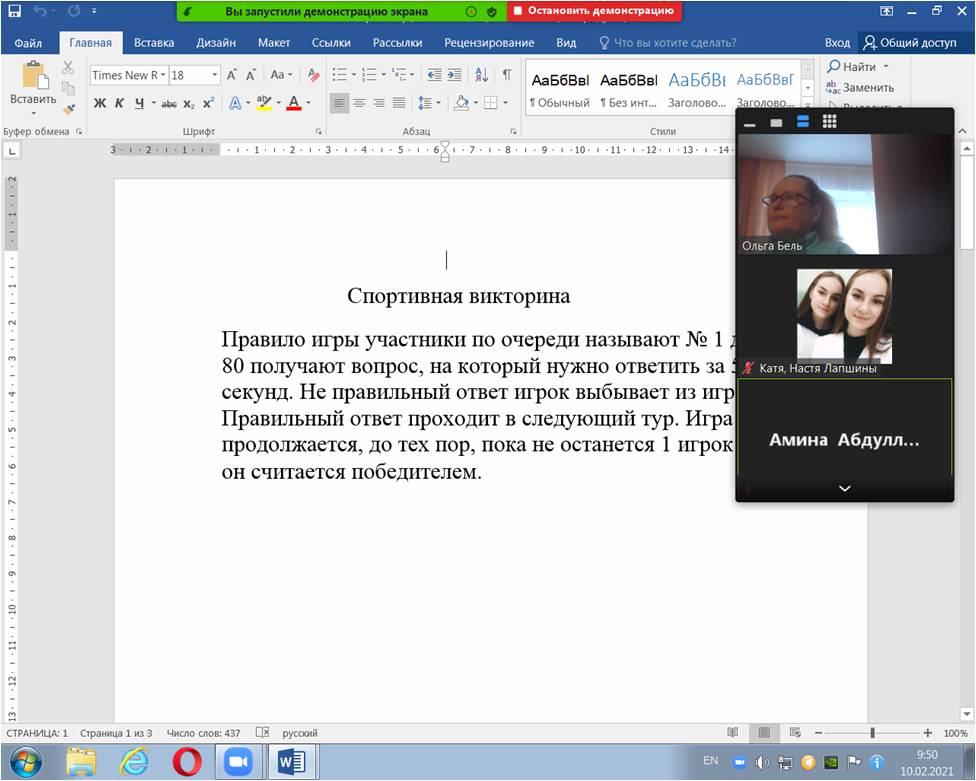Screen dimensions: 976x781
Task: Toggle bold formatting
Action: pos(101,103)
